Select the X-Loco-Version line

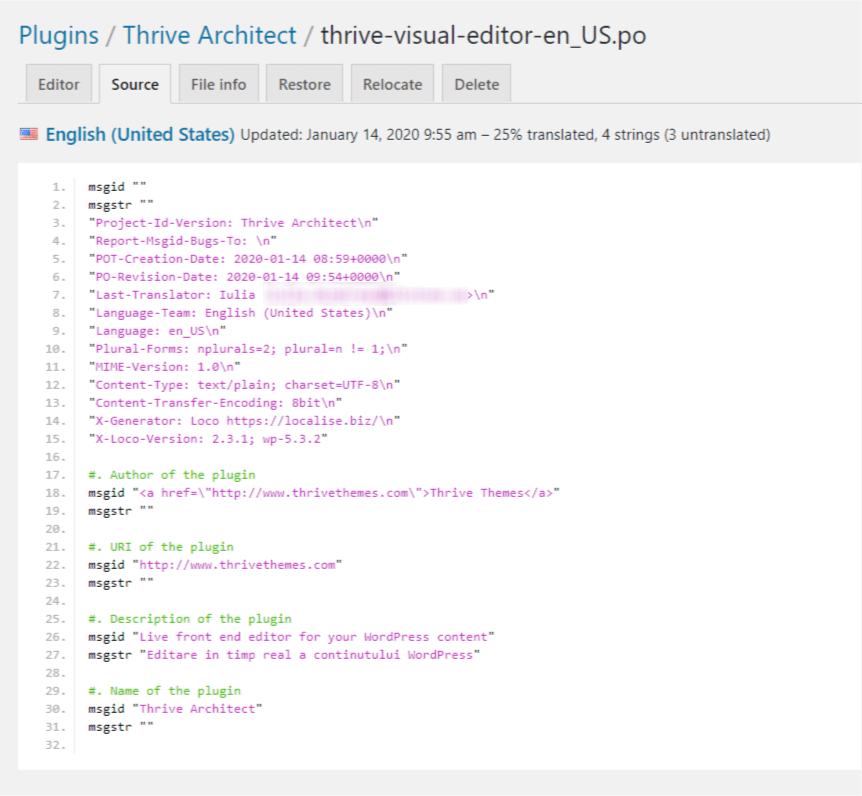(208, 439)
